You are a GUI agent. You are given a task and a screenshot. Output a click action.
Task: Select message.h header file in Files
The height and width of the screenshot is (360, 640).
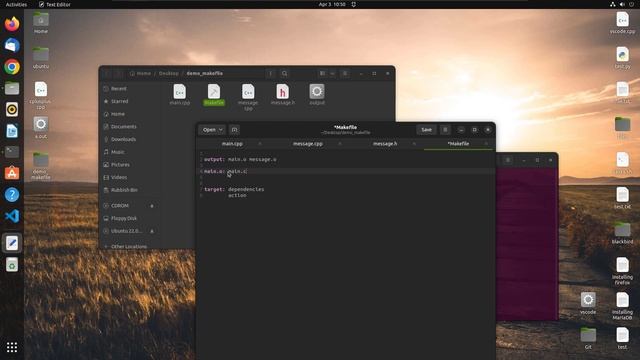pyautogui.click(x=282, y=95)
